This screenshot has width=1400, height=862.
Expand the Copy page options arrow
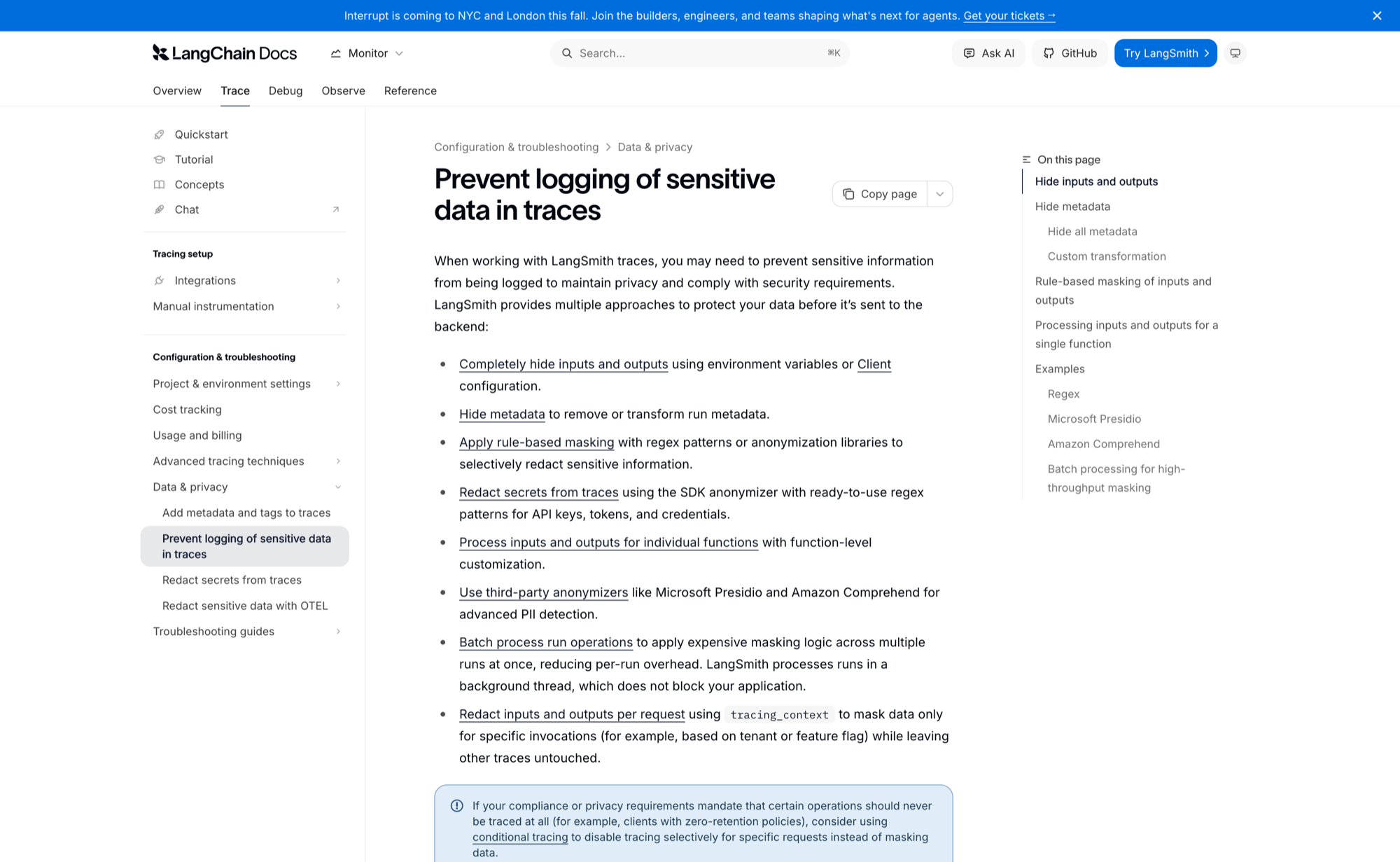(x=940, y=194)
